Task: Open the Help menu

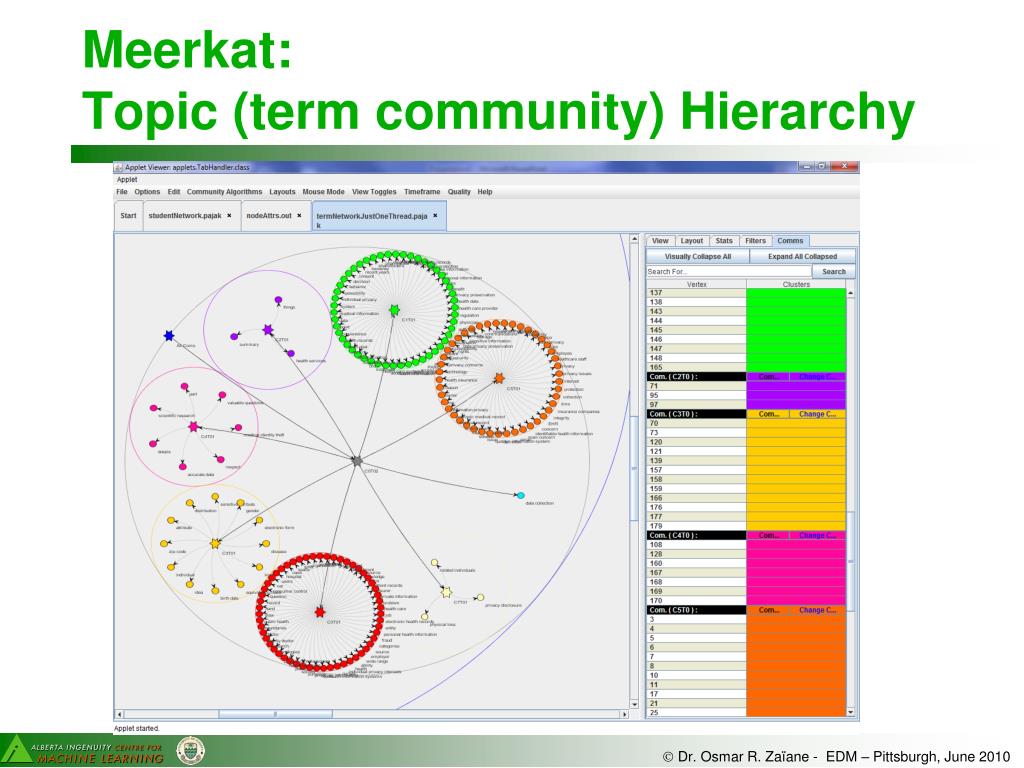Action: [485, 192]
